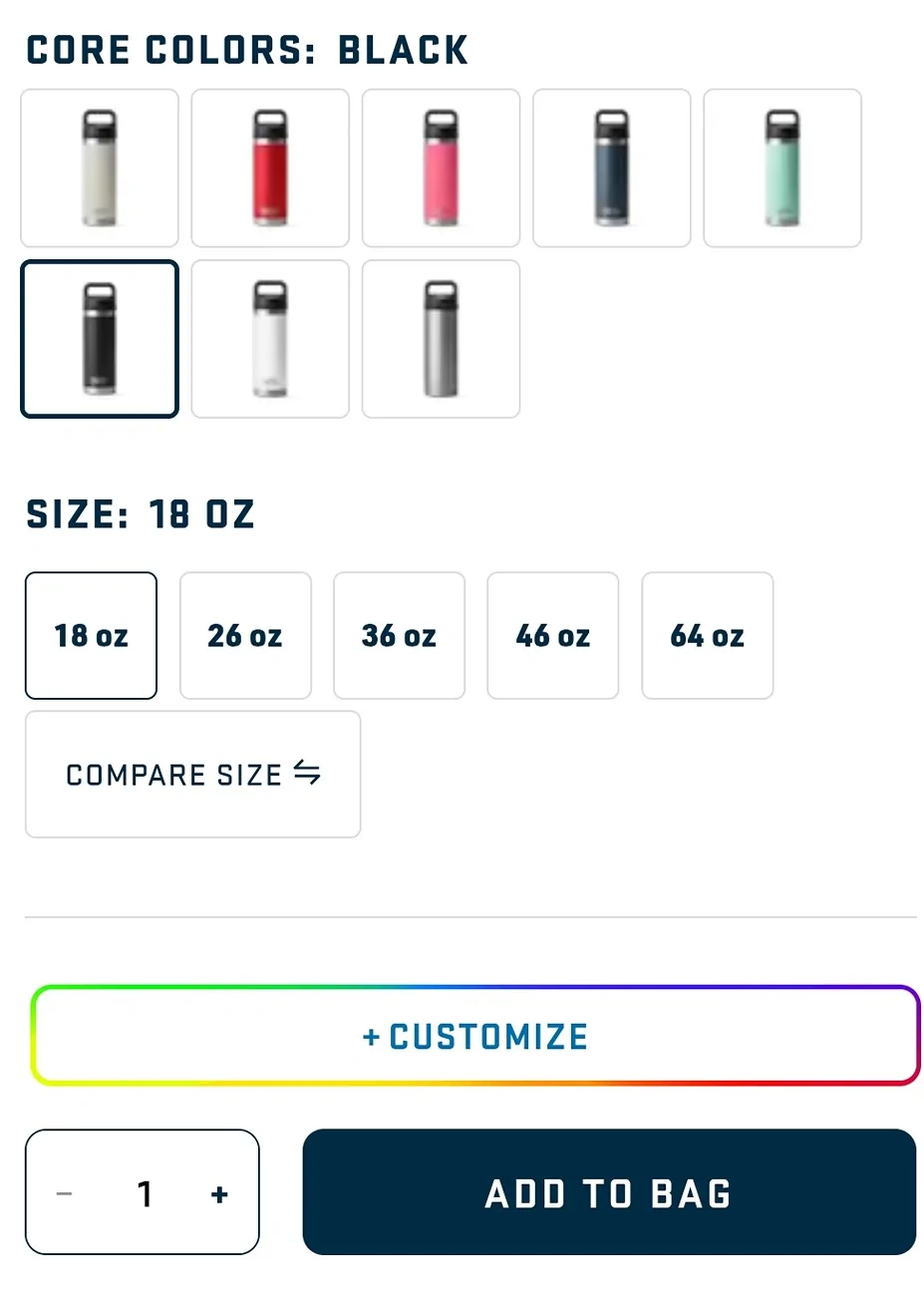924x1296 pixels.
Task: Decrease quantity with the minus button
Action: (65, 1193)
